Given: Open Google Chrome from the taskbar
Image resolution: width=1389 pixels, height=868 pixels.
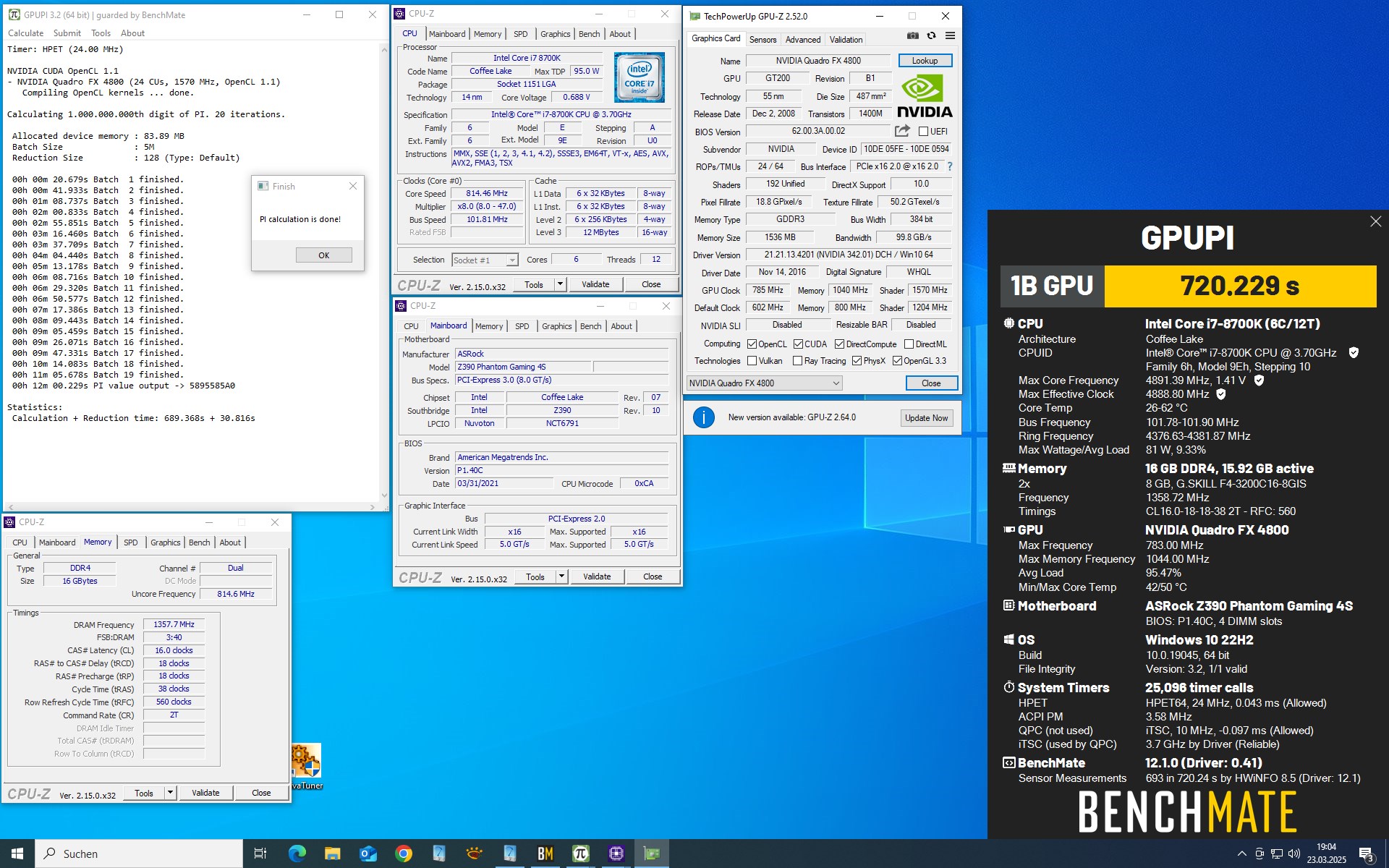Looking at the screenshot, I should pos(404,854).
